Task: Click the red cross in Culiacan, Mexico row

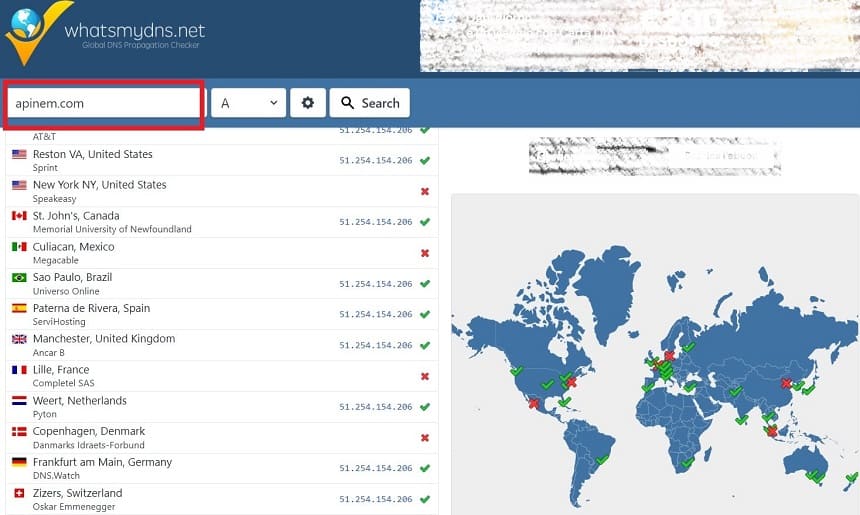Action: coord(425,253)
